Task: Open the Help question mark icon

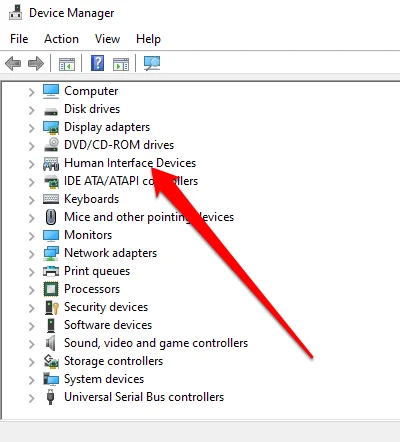Action: click(x=97, y=63)
